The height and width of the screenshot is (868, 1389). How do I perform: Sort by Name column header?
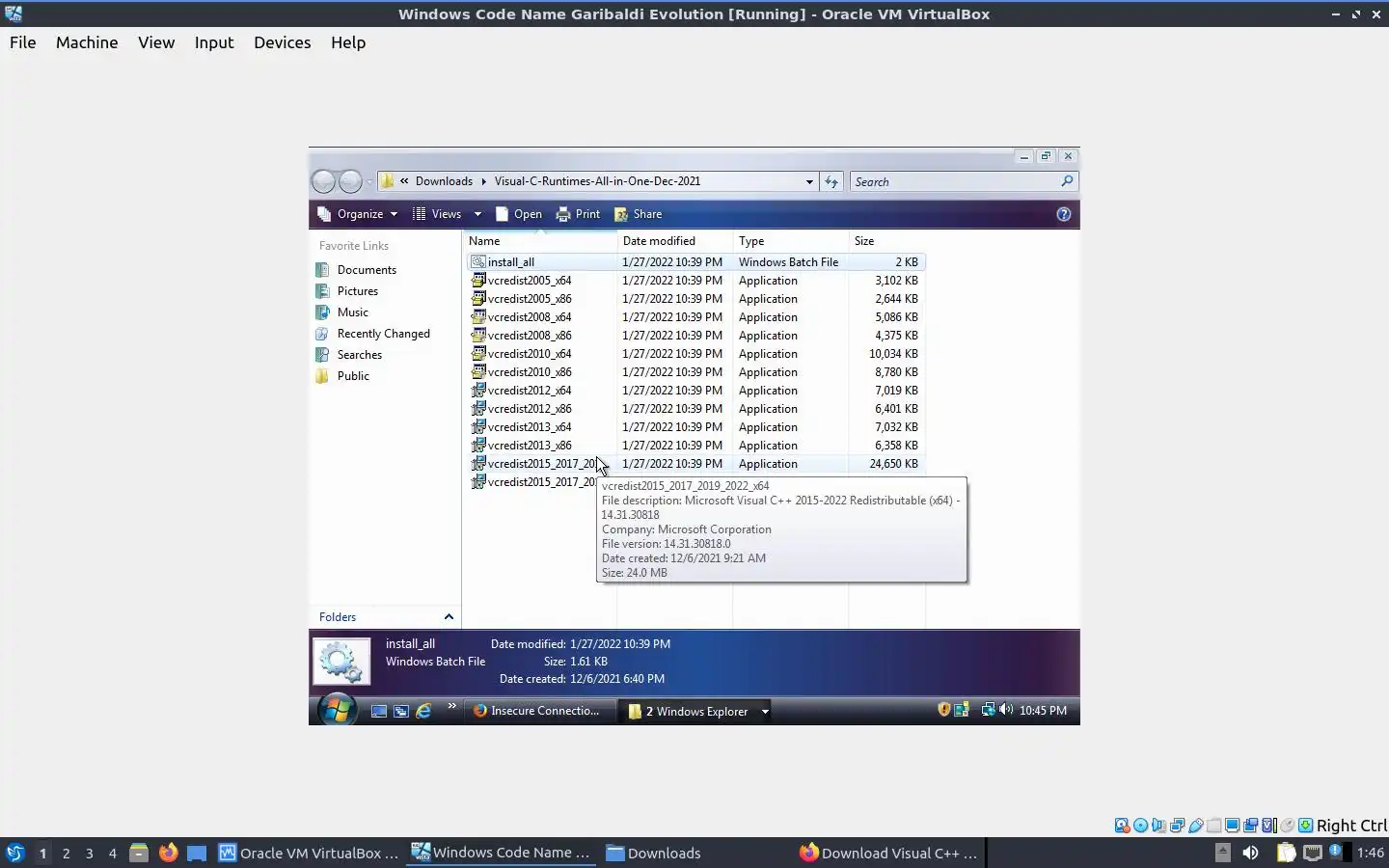tap(540, 241)
